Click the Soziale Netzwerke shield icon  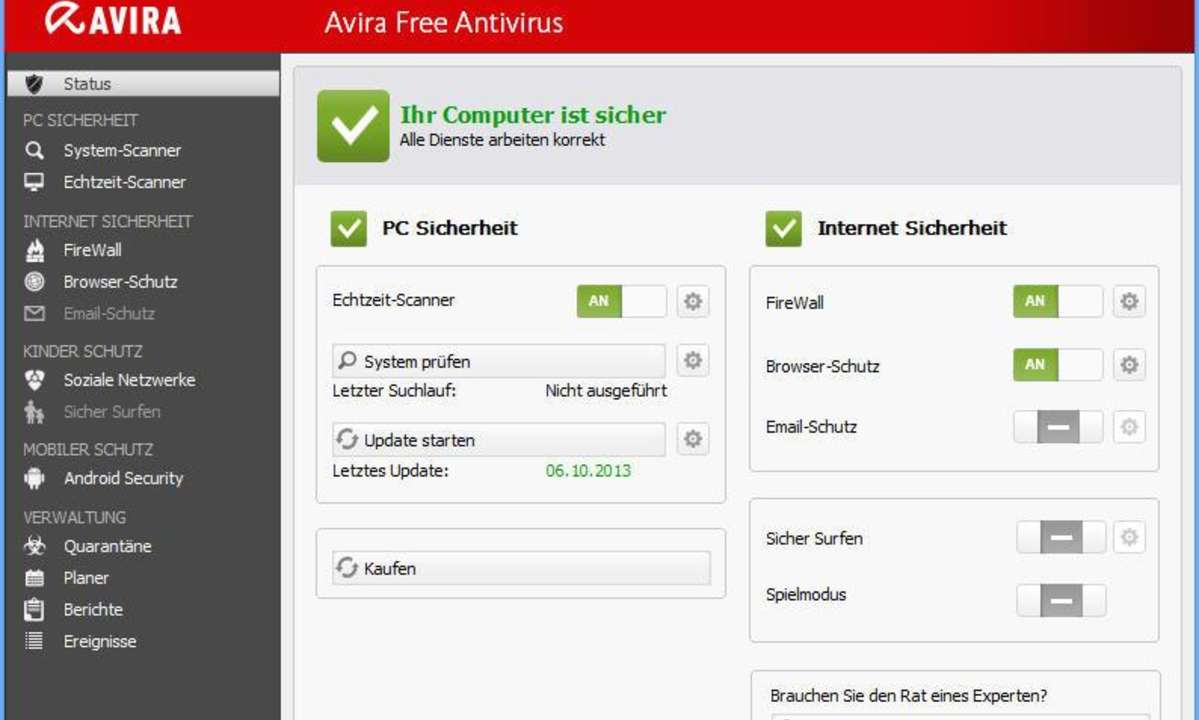pos(34,380)
